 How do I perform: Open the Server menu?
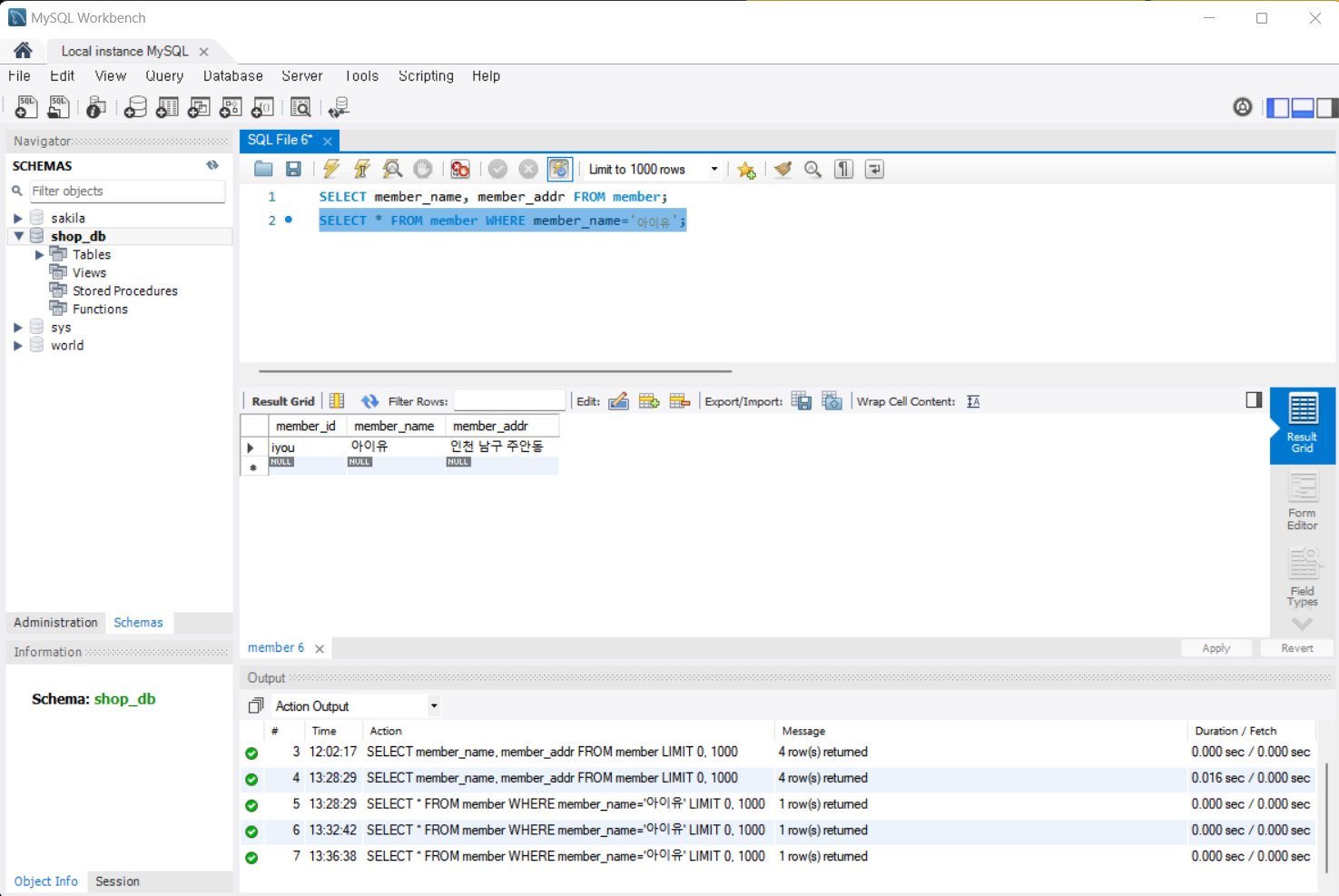[302, 76]
